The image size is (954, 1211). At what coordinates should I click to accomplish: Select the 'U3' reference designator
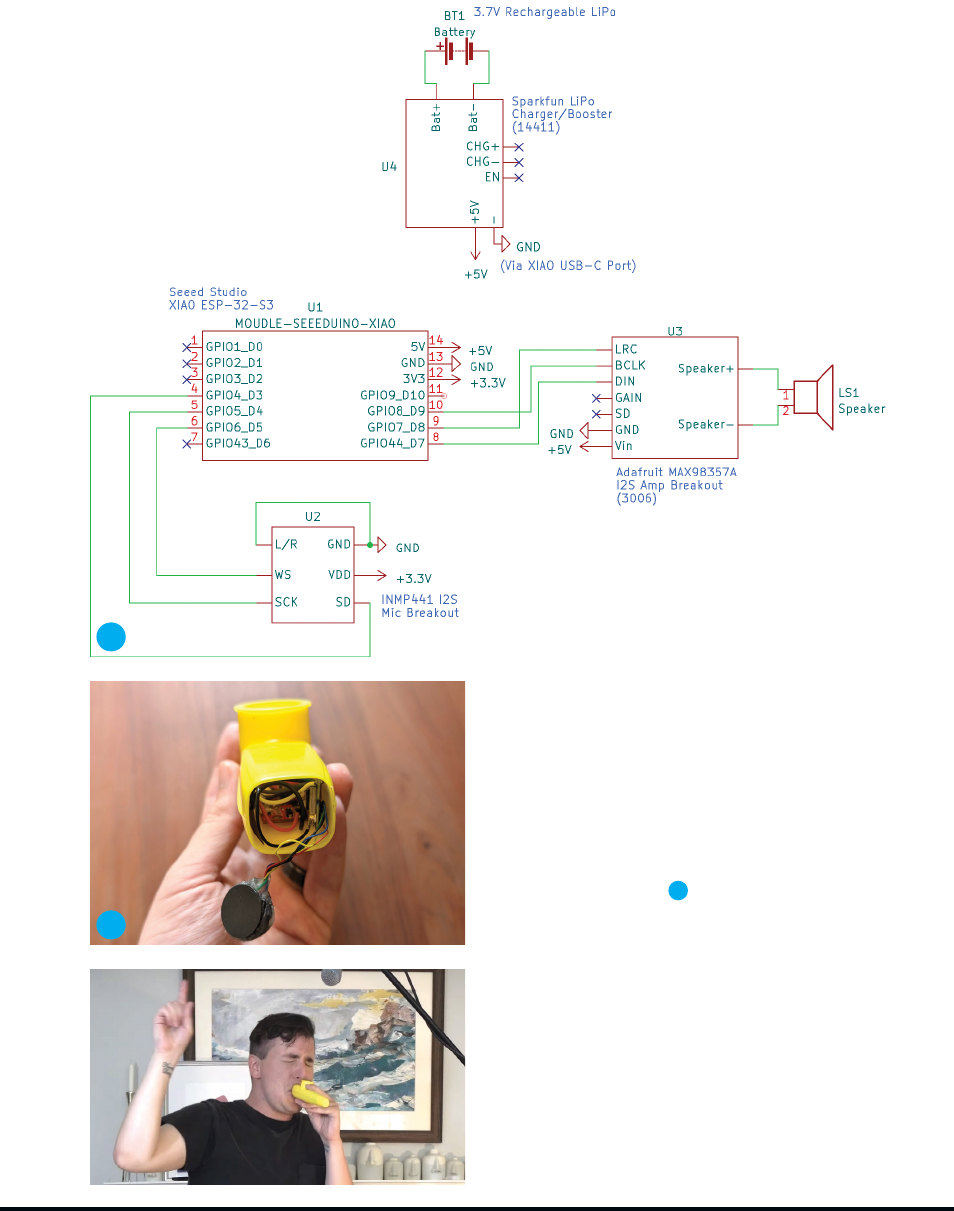[675, 330]
